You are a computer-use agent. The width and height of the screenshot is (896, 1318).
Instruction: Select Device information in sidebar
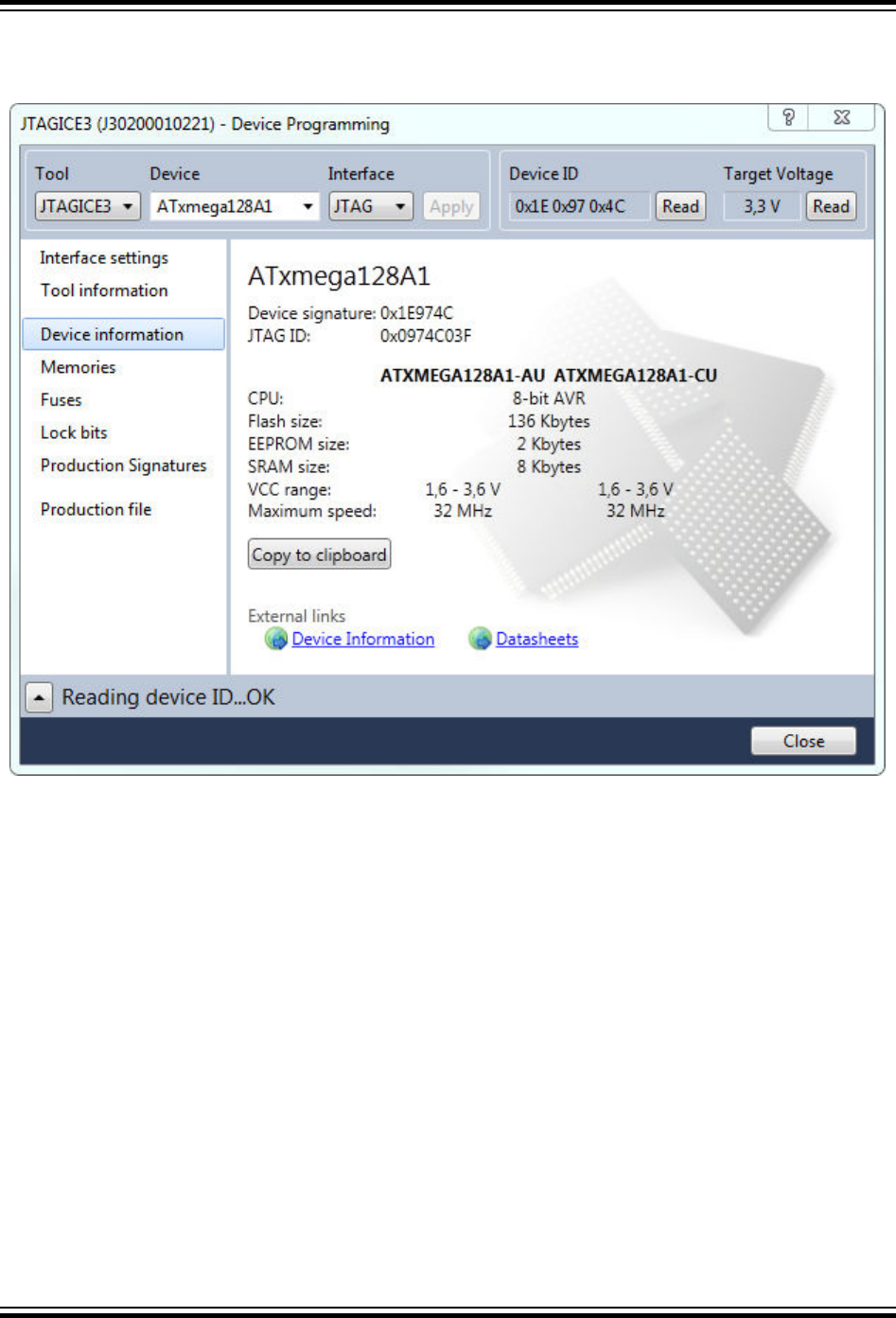123,334
